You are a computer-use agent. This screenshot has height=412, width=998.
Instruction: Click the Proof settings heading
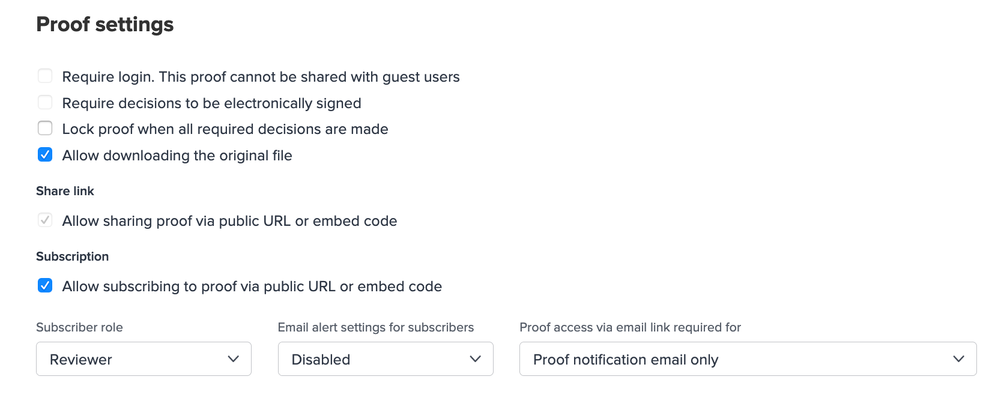coord(105,25)
